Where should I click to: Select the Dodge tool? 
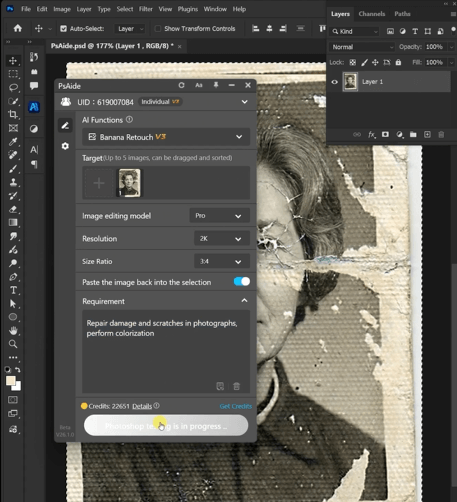[13, 263]
